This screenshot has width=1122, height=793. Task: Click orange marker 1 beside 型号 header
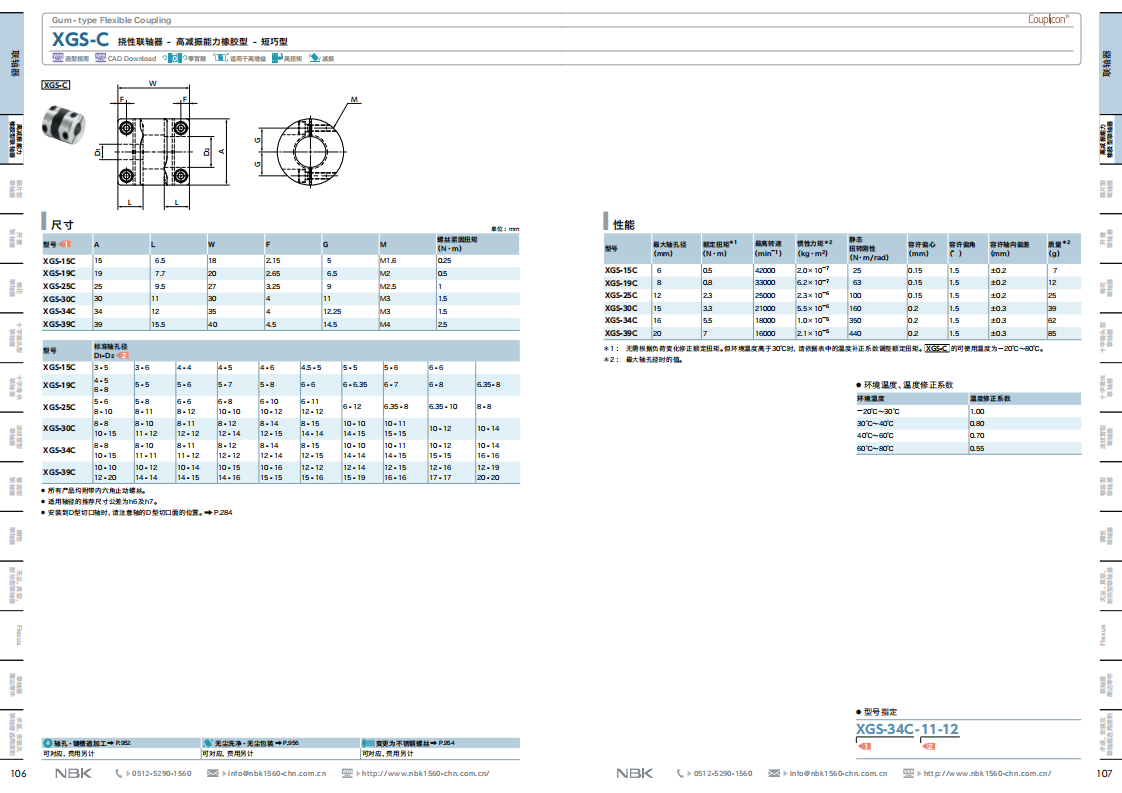coord(65,245)
